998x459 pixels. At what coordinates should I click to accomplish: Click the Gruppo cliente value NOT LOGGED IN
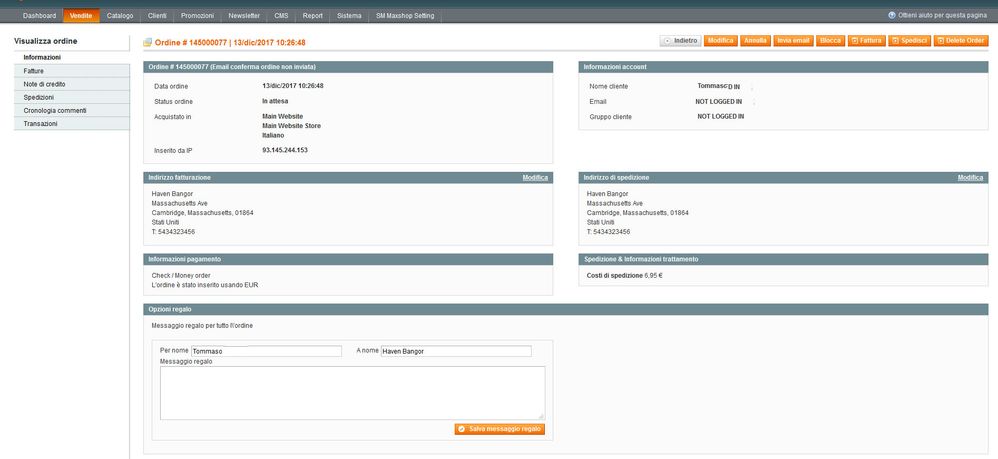coord(720,117)
